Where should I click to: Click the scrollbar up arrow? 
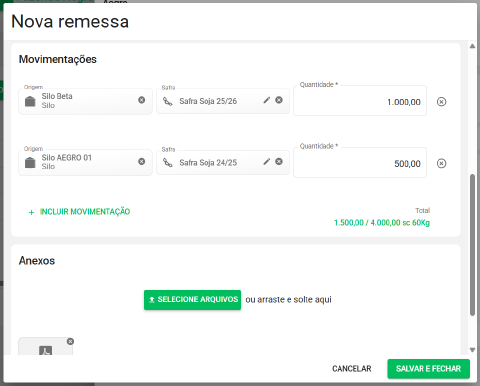click(x=472, y=46)
